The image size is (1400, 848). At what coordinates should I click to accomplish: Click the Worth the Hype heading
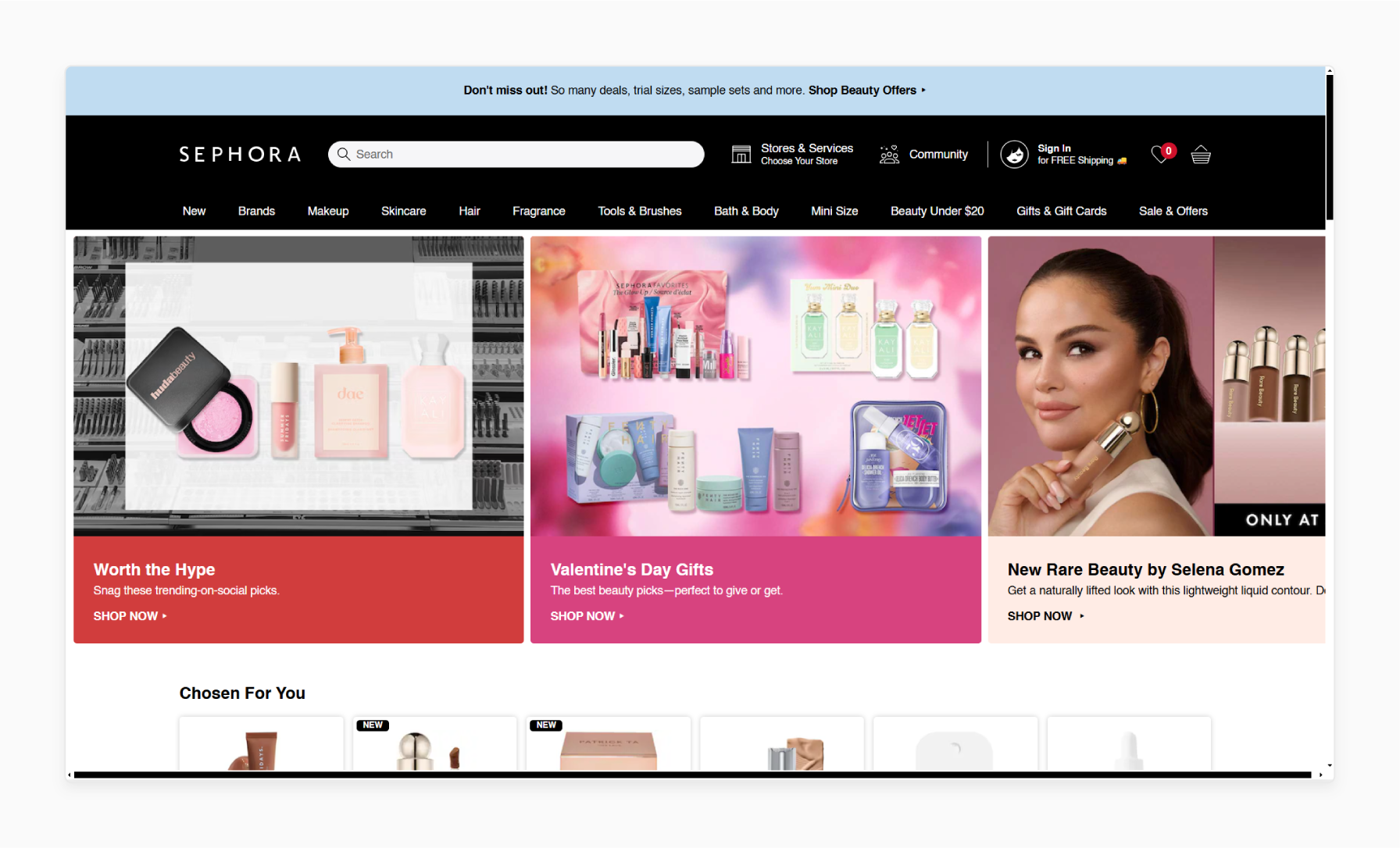pos(155,569)
